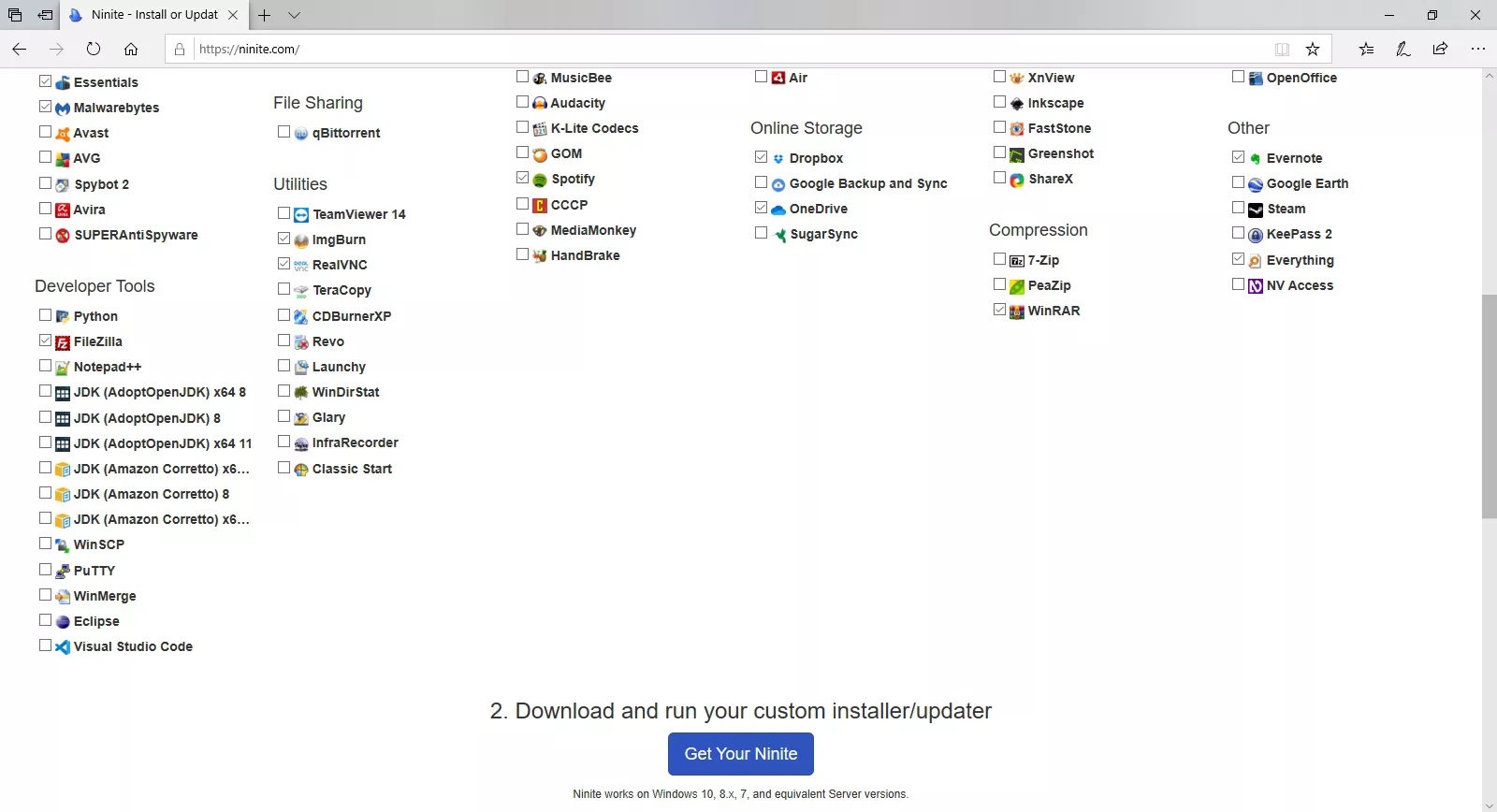Click the Python app icon
The height and width of the screenshot is (812, 1497).
click(63, 317)
